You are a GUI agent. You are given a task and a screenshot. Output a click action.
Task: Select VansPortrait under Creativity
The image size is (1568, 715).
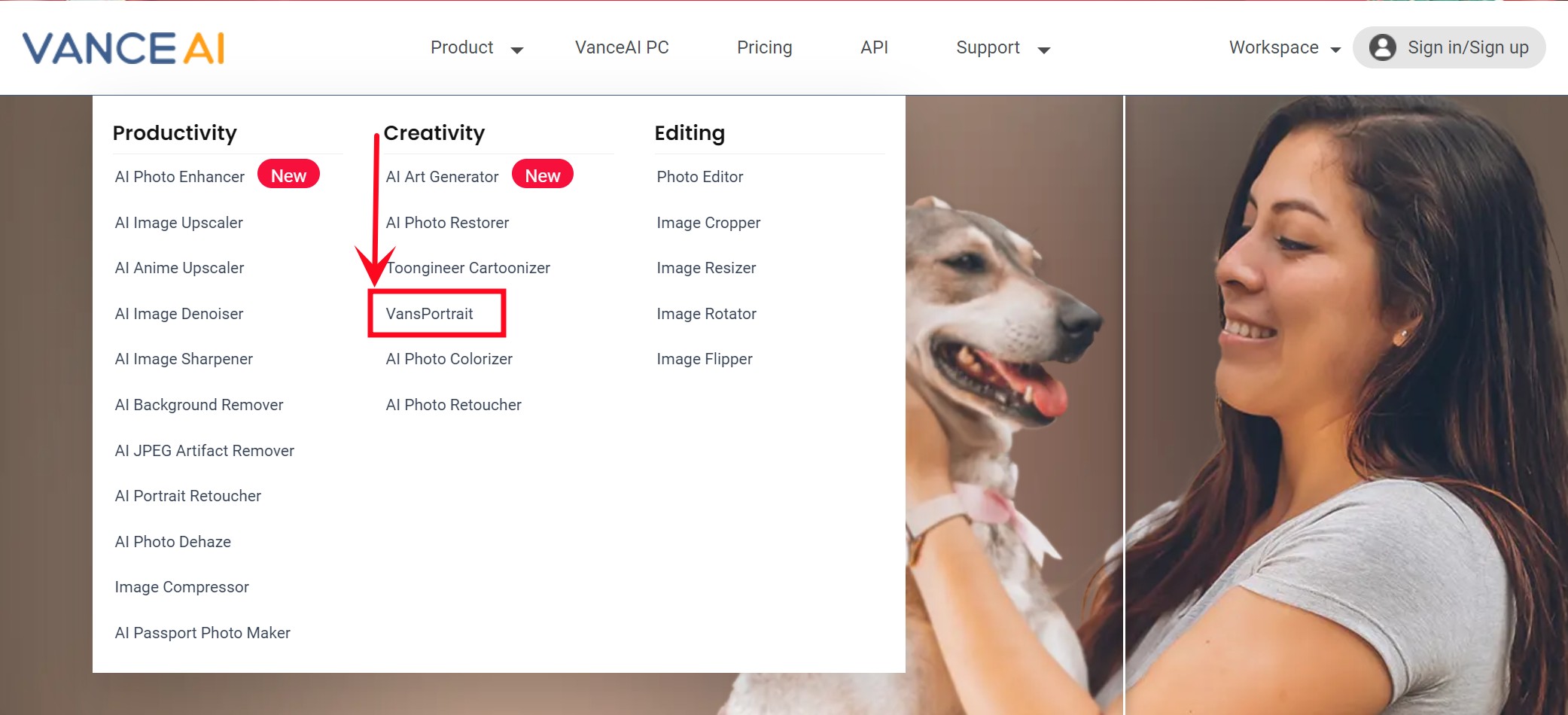[x=430, y=314]
